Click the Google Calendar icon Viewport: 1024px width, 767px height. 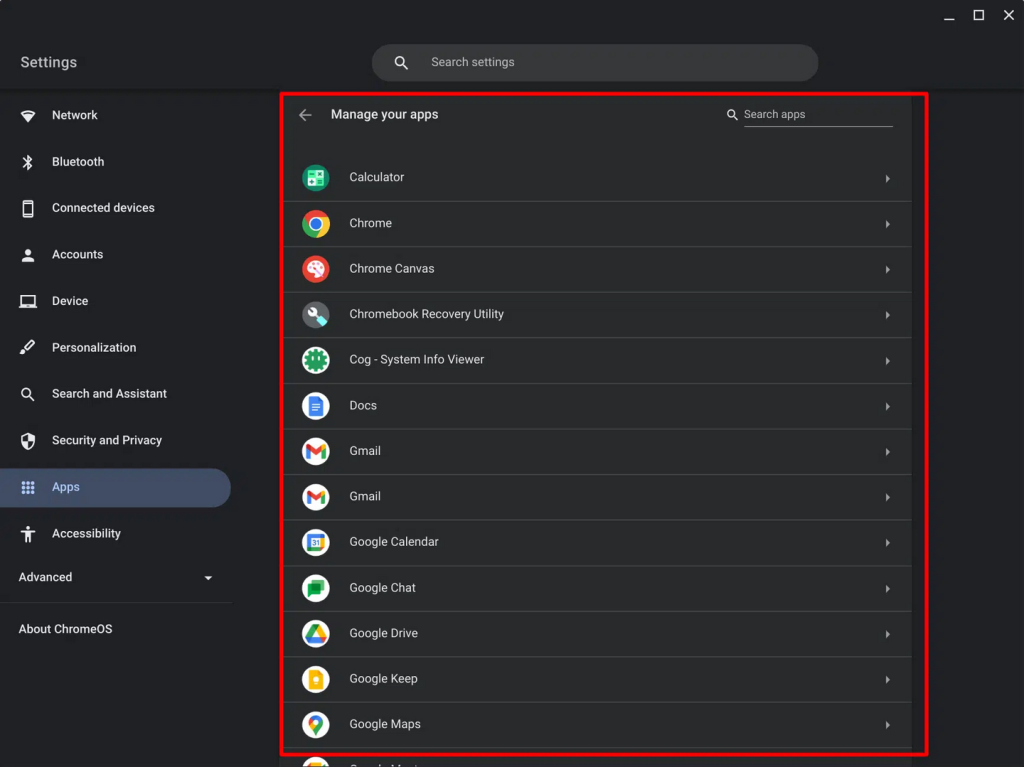pyautogui.click(x=315, y=542)
